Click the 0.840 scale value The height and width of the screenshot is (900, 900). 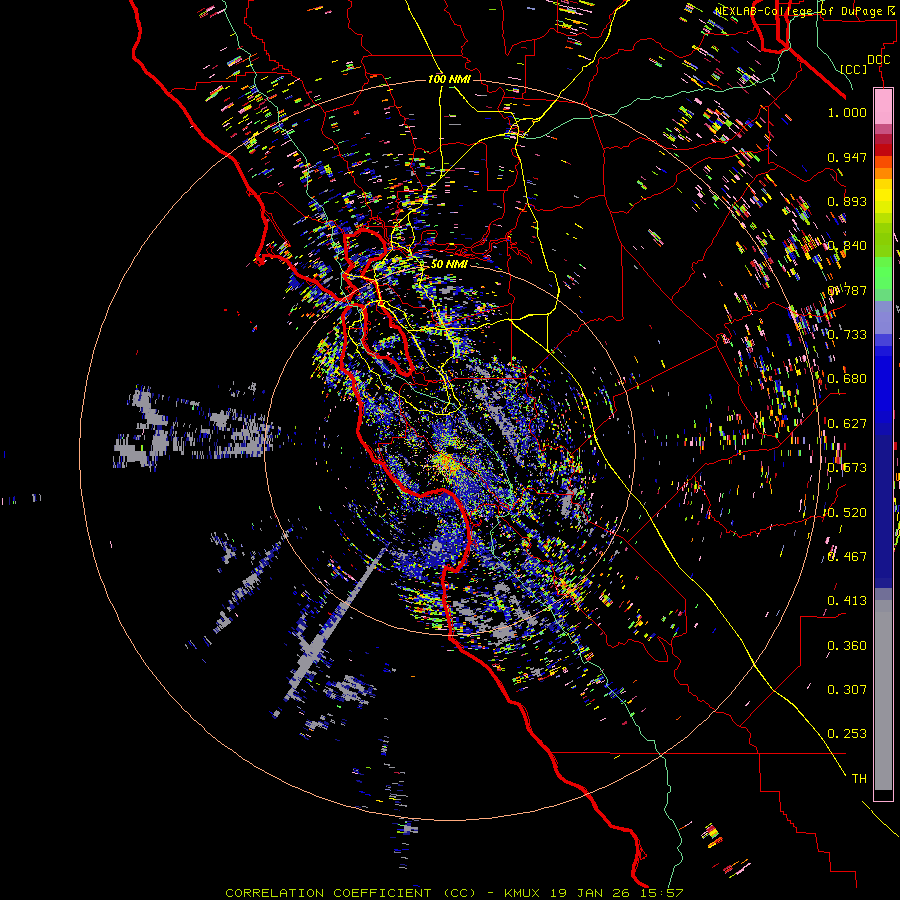pyautogui.click(x=847, y=246)
